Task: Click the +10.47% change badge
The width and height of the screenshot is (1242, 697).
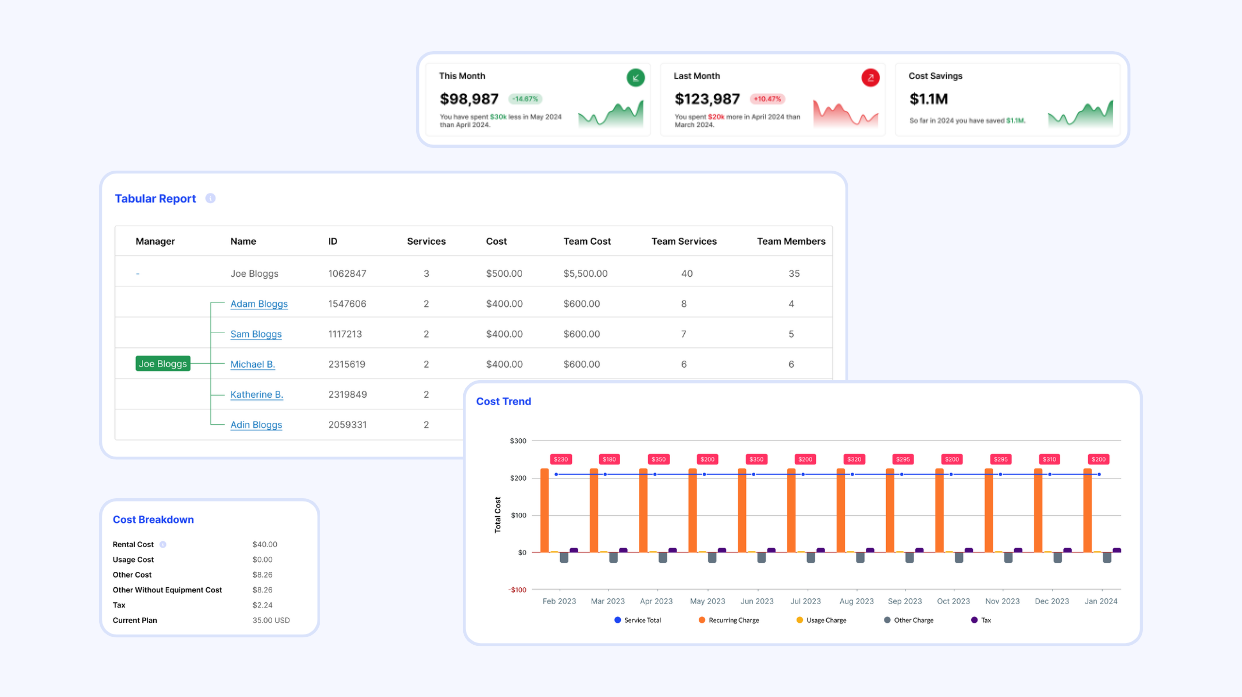Action: coord(768,99)
